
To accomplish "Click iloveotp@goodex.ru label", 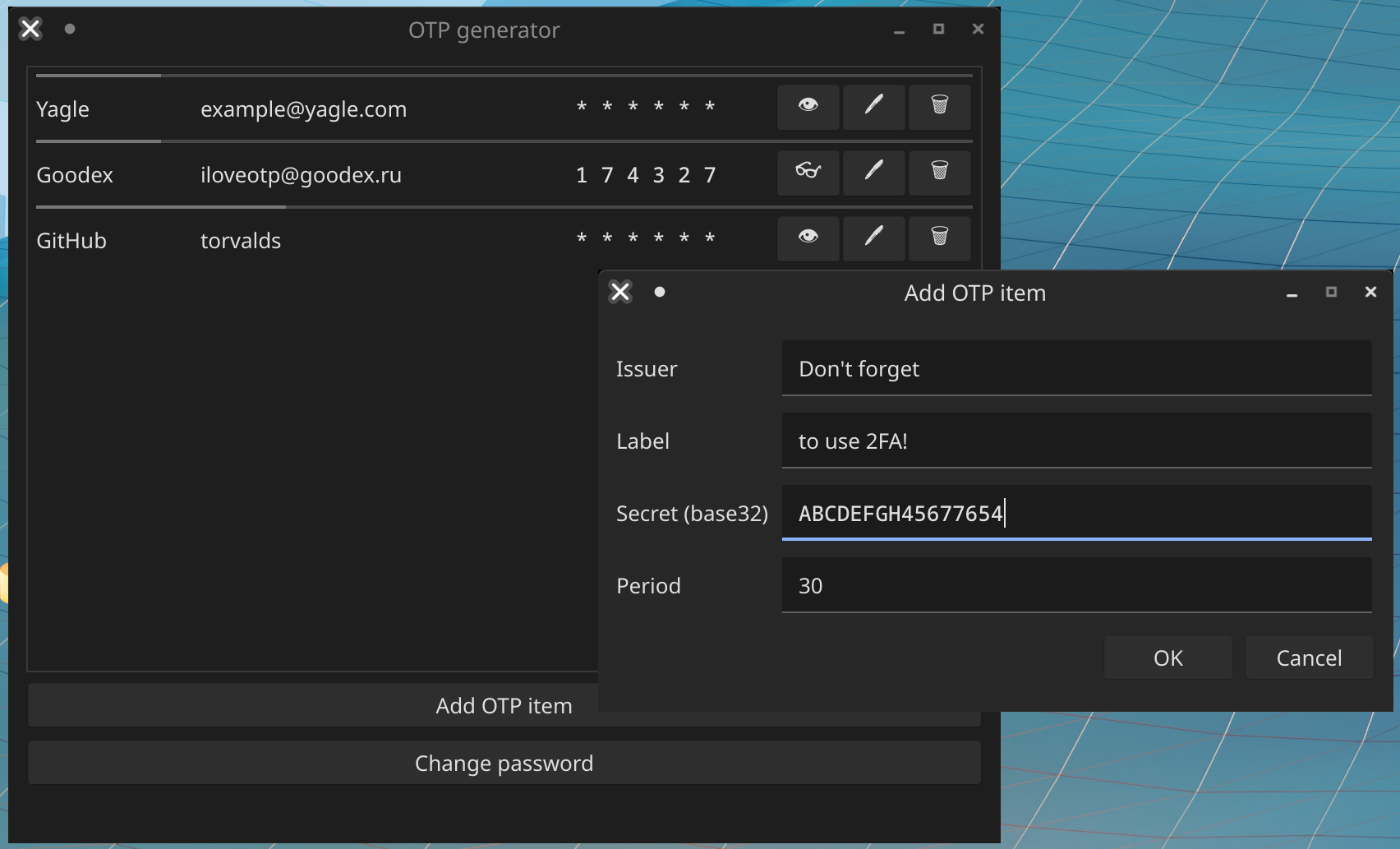I will [x=301, y=175].
